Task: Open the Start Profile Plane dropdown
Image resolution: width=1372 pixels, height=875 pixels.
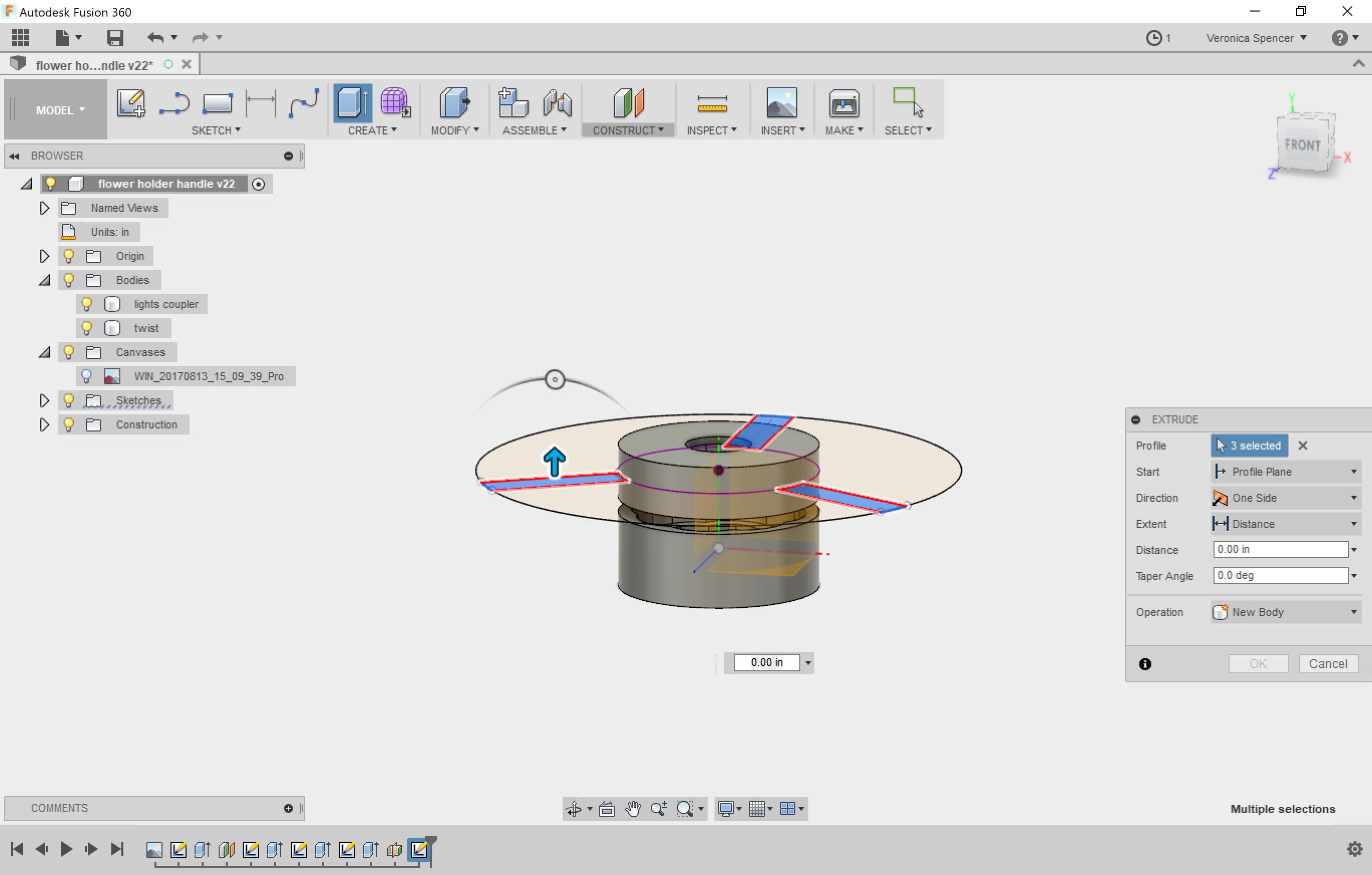Action: (x=1286, y=472)
